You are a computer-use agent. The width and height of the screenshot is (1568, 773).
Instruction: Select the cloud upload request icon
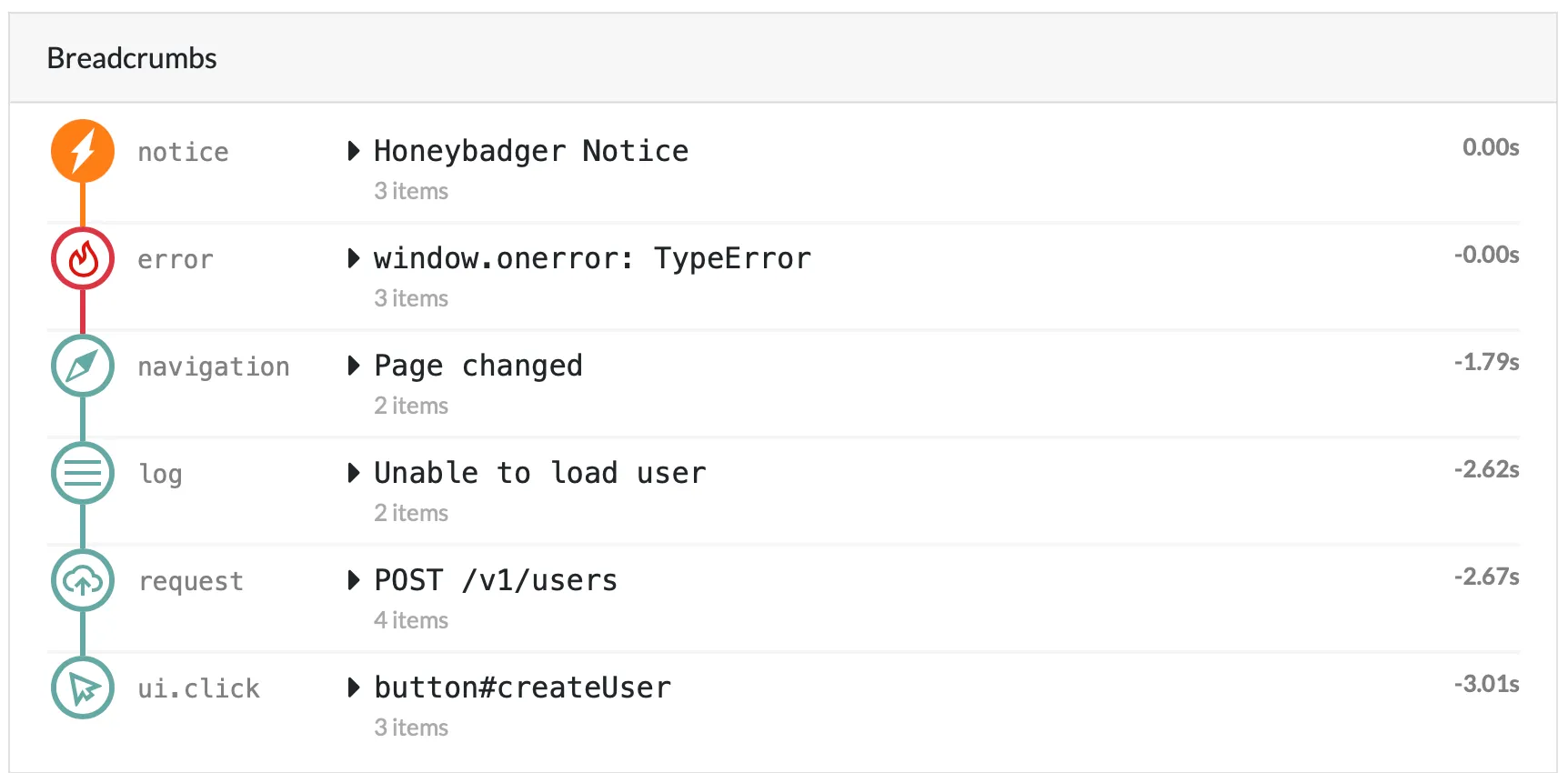pos(82,580)
